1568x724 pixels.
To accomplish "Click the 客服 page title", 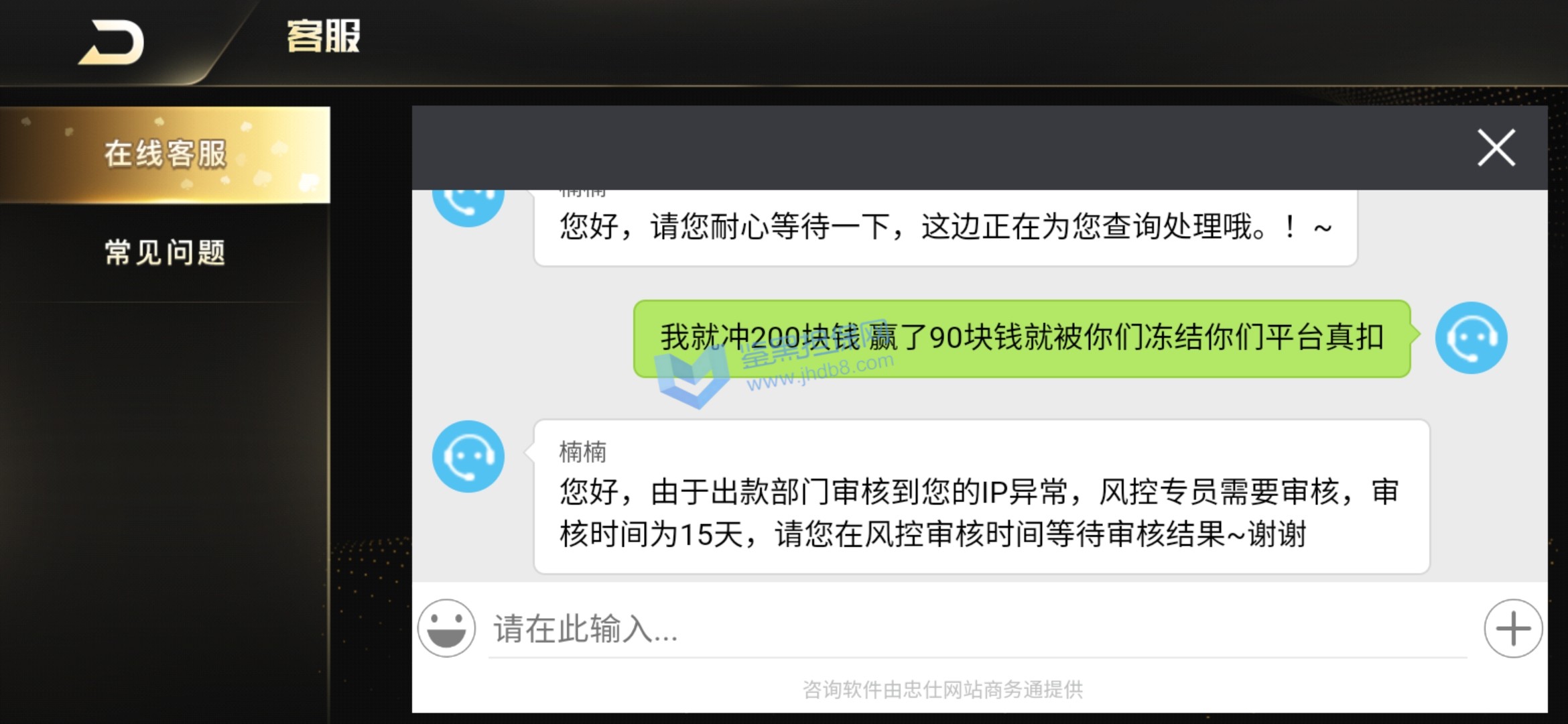I will (x=323, y=36).
